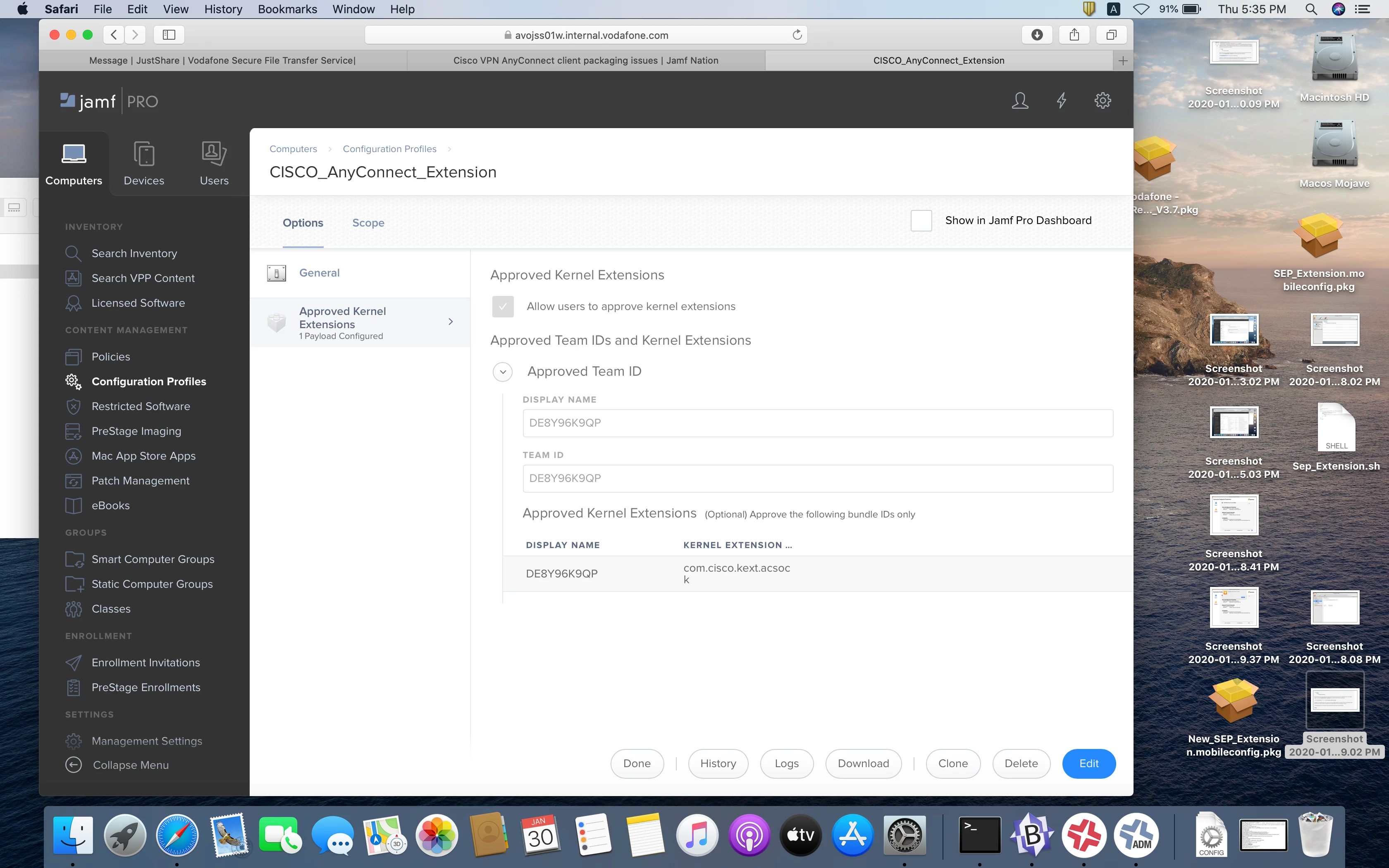Click Collapse Menu in the sidebar

pyautogui.click(x=130, y=765)
